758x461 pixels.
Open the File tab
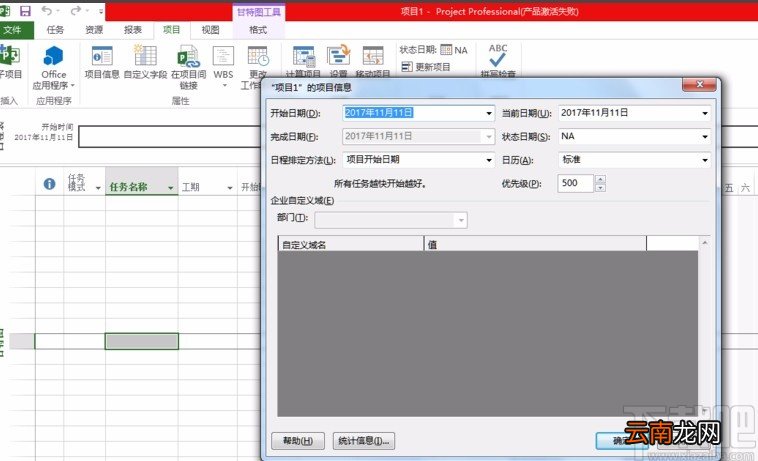pyautogui.click(x=15, y=30)
